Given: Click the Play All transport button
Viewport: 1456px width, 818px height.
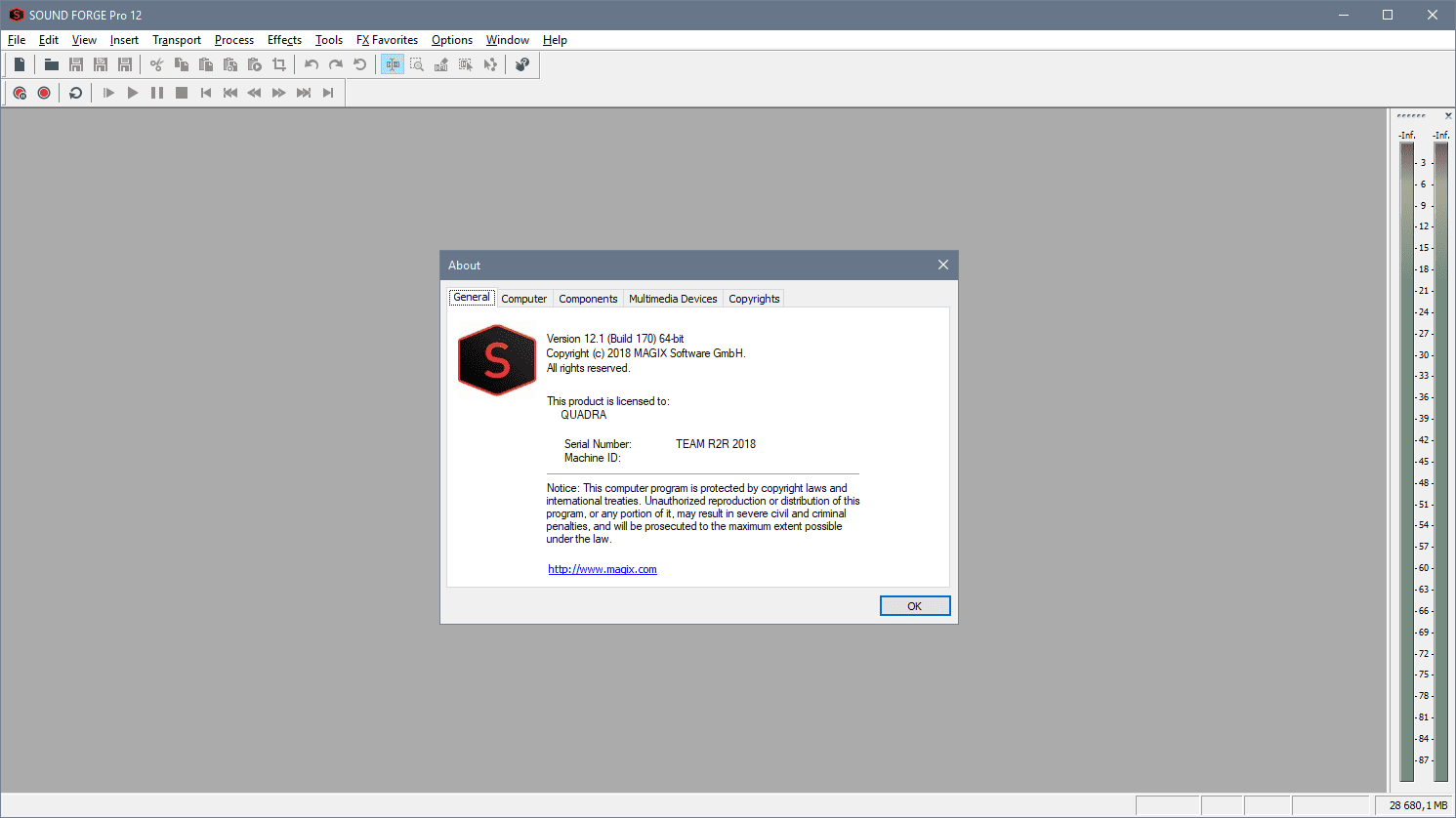Looking at the screenshot, I should click(108, 93).
